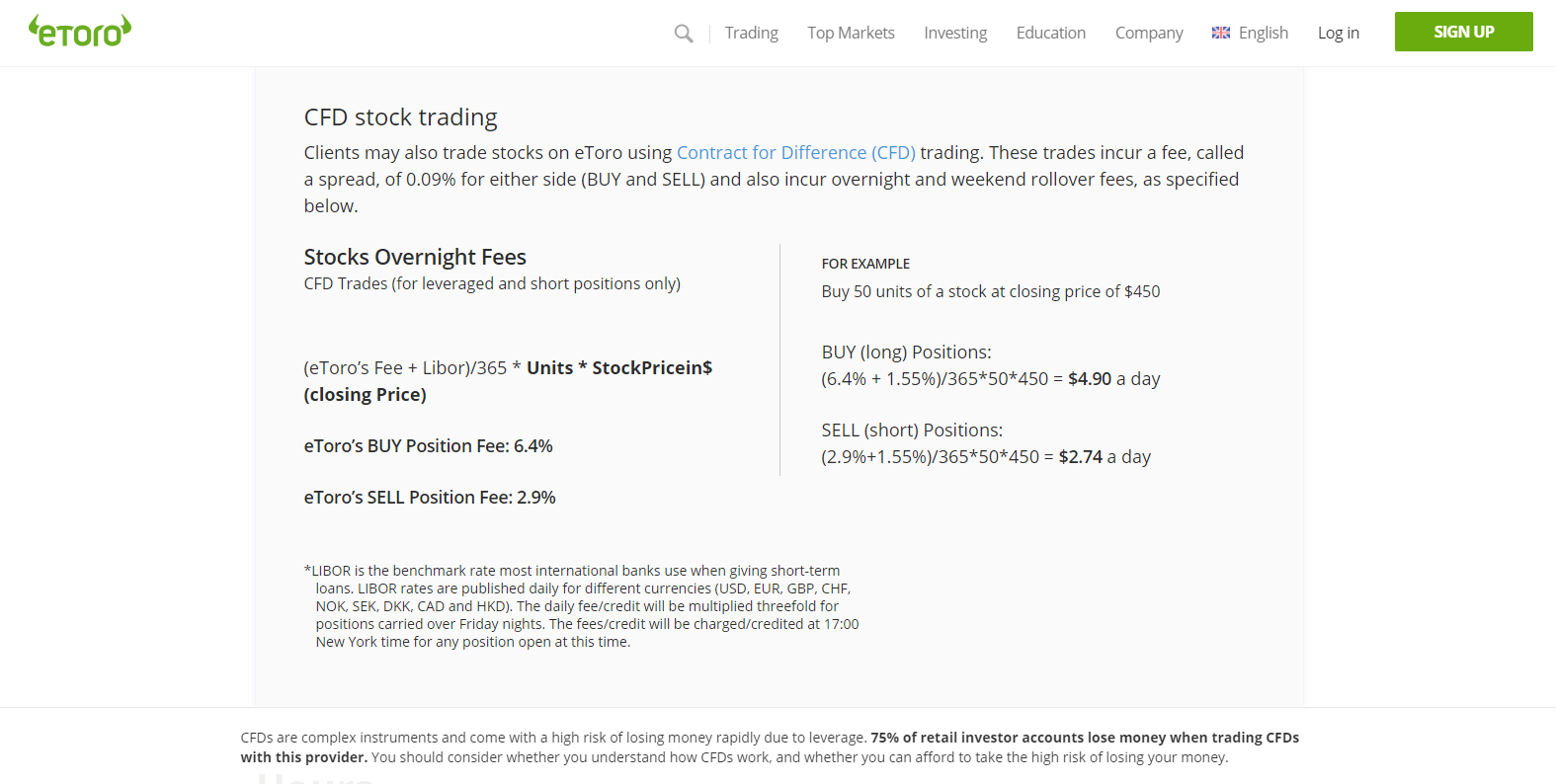This screenshot has height=784, width=1556.
Task: Click the FOR EXAMPLE label
Action: (865, 264)
